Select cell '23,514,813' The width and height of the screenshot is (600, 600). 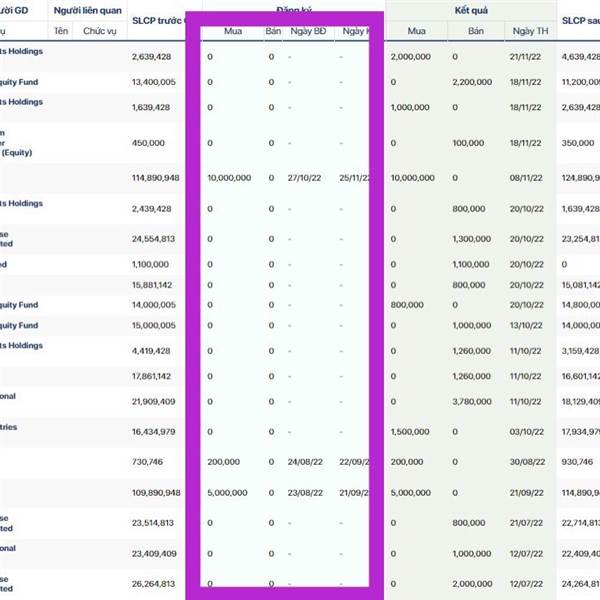click(x=153, y=523)
